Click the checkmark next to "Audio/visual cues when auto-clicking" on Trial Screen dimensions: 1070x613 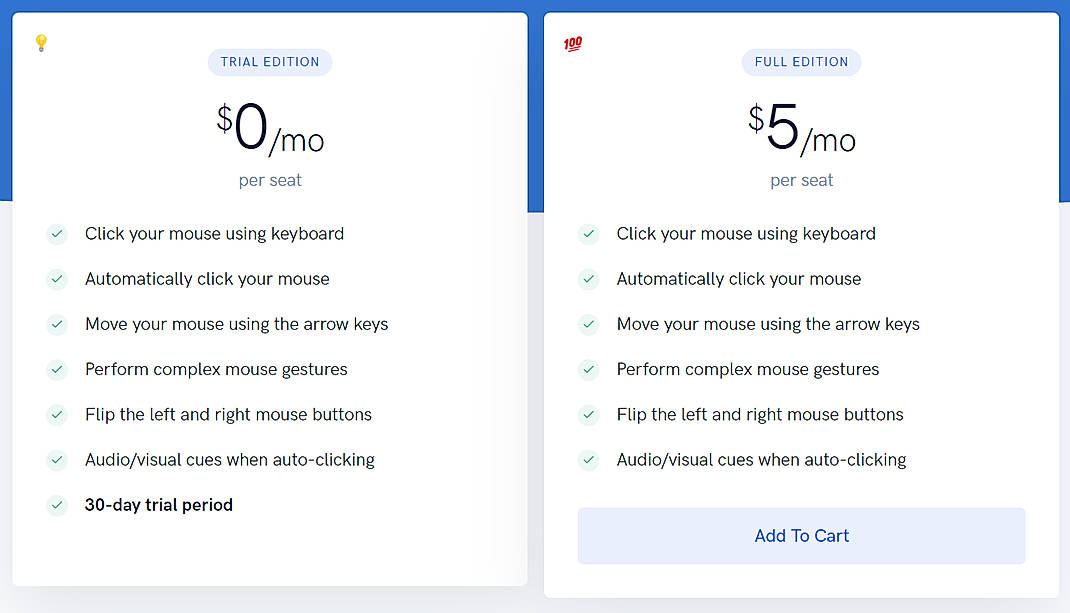click(57, 460)
